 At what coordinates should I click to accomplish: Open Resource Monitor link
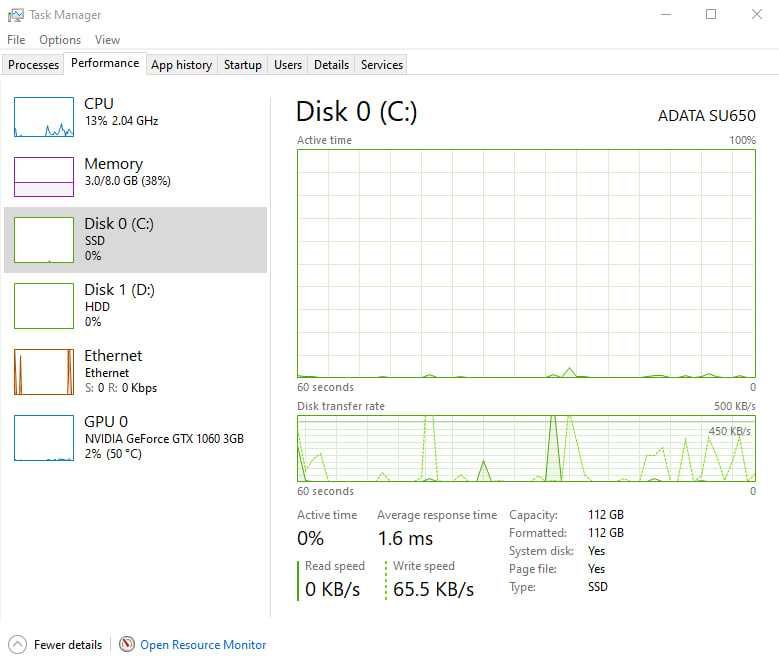coord(203,645)
